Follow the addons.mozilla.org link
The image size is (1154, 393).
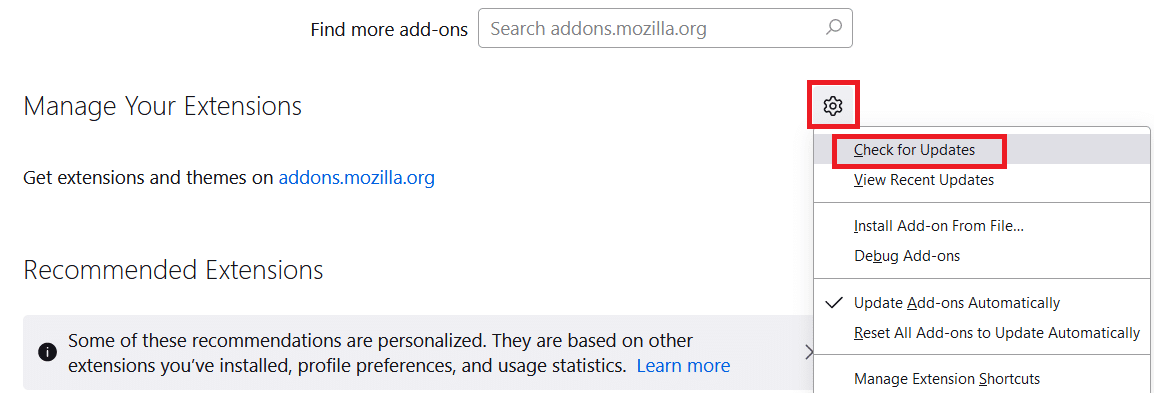point(357,178)
